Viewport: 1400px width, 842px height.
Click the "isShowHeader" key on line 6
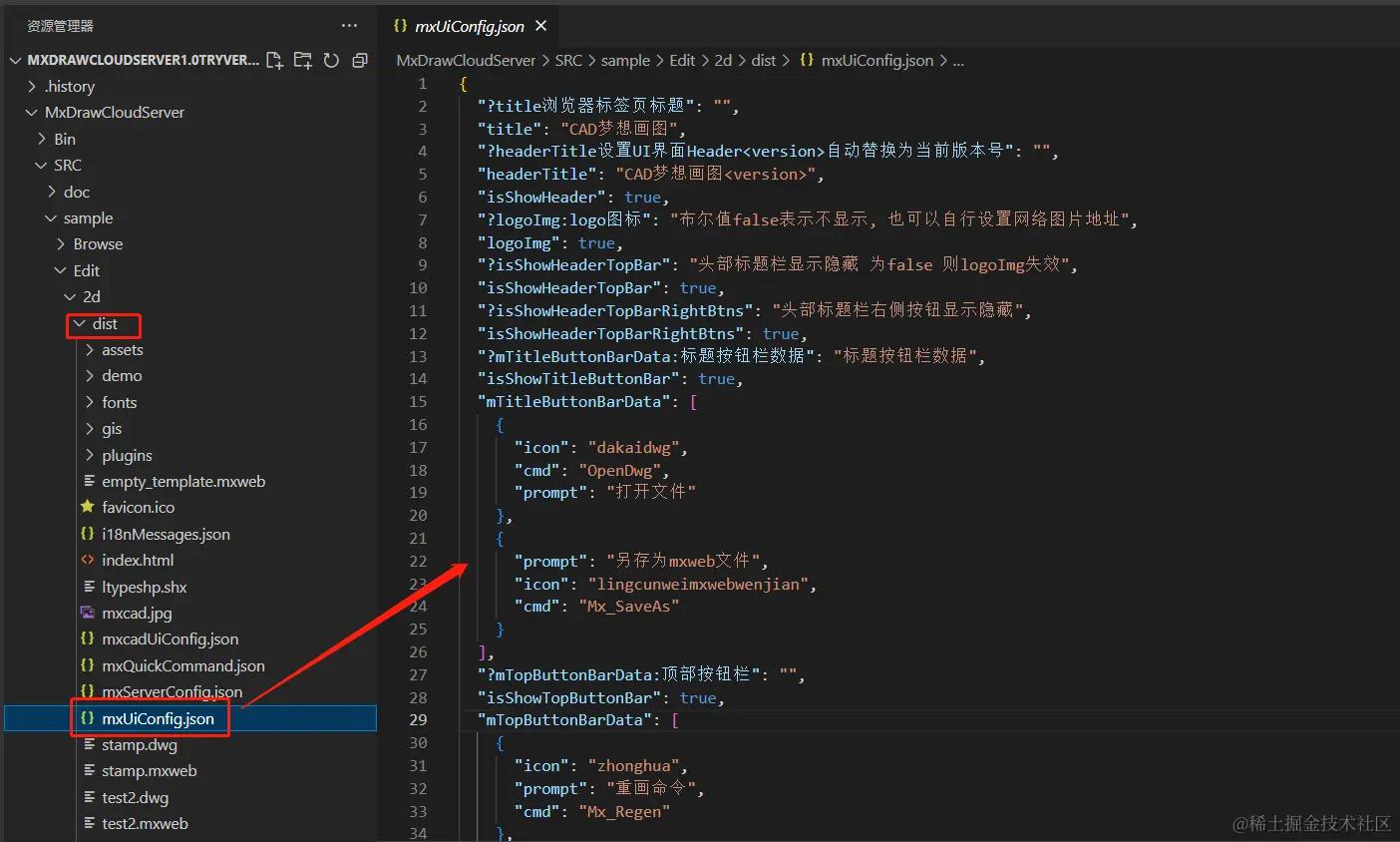point(541,198)
